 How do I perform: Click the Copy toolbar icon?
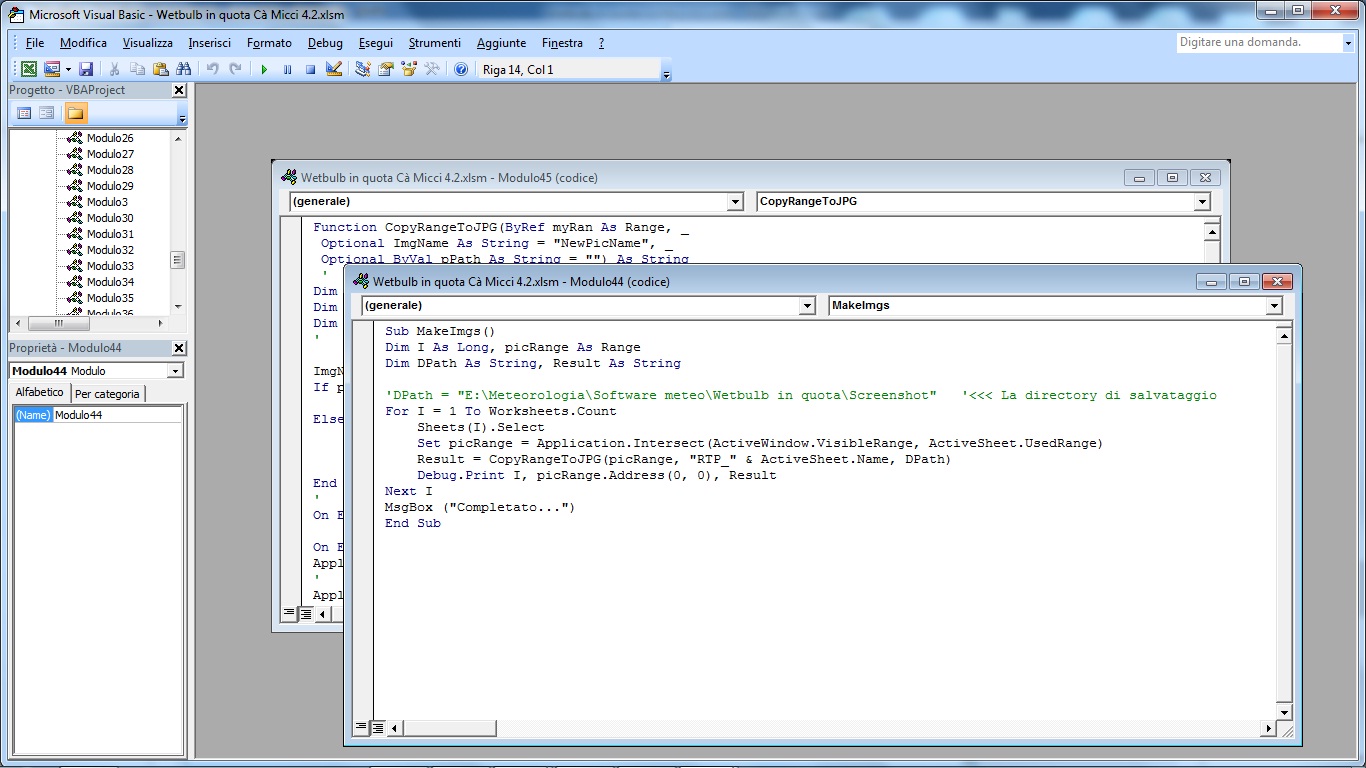[x=137, y=69]
